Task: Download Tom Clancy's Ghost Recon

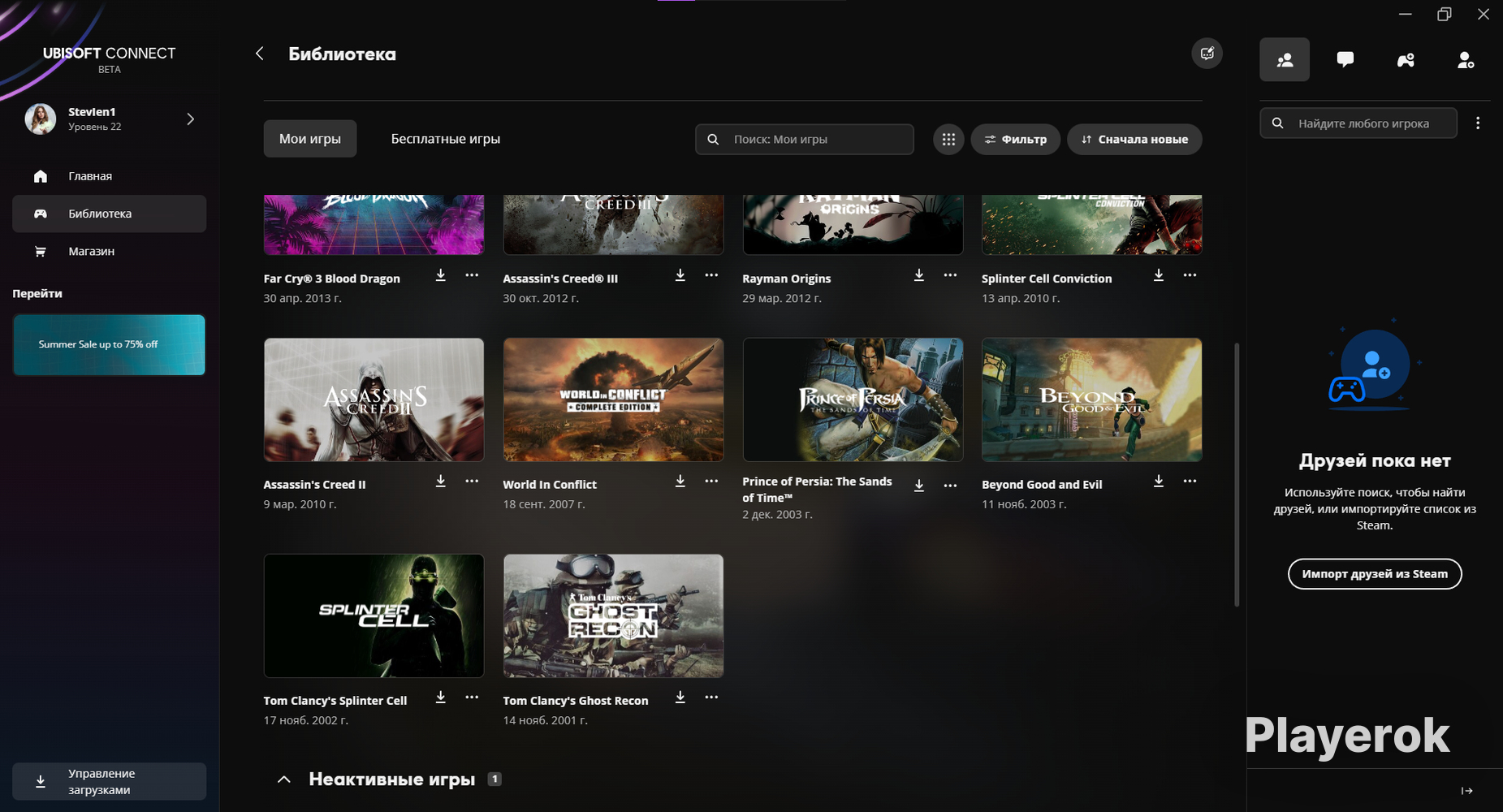Action: 680,698
